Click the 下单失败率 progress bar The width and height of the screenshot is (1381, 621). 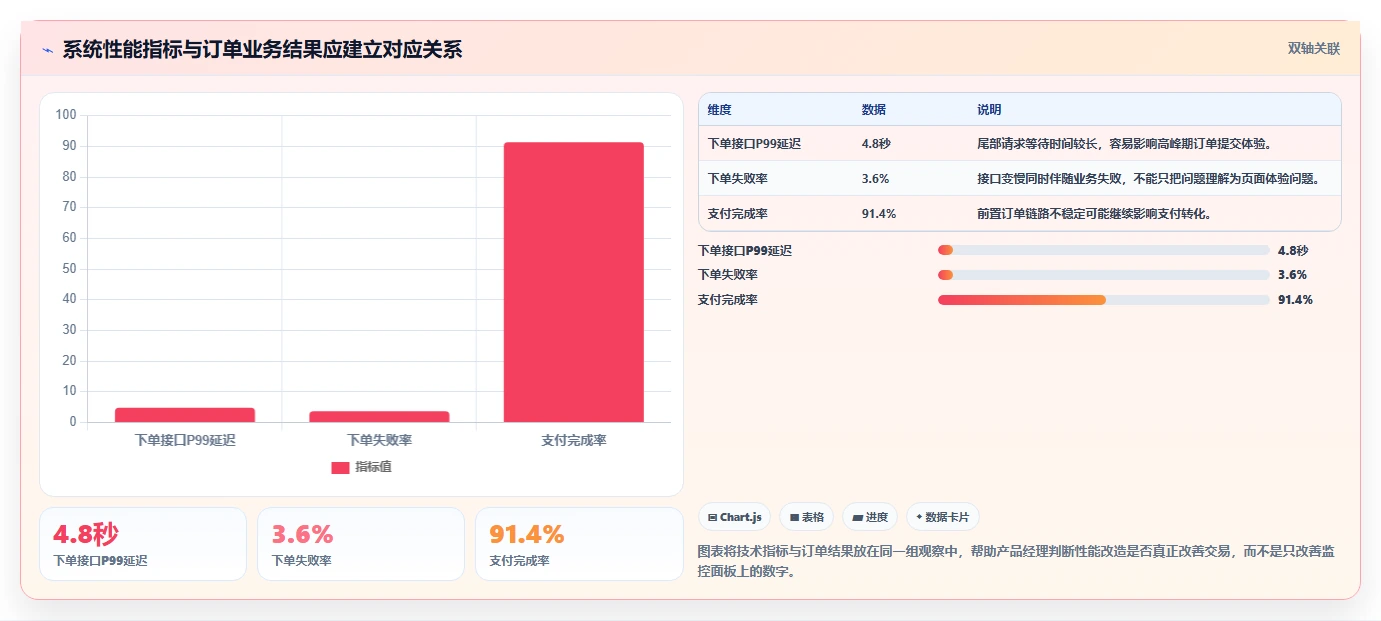point(1103,275)
